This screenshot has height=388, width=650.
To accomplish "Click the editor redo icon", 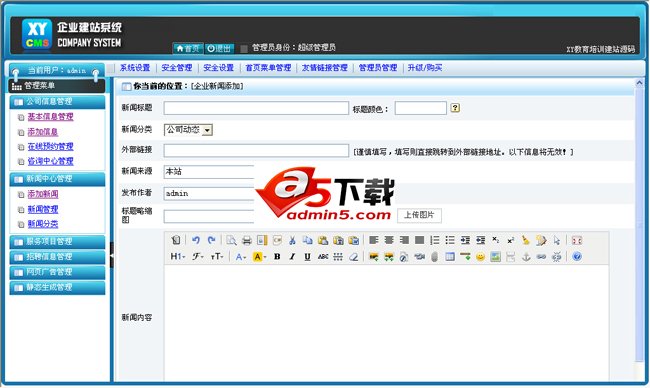I will (211, 240).
